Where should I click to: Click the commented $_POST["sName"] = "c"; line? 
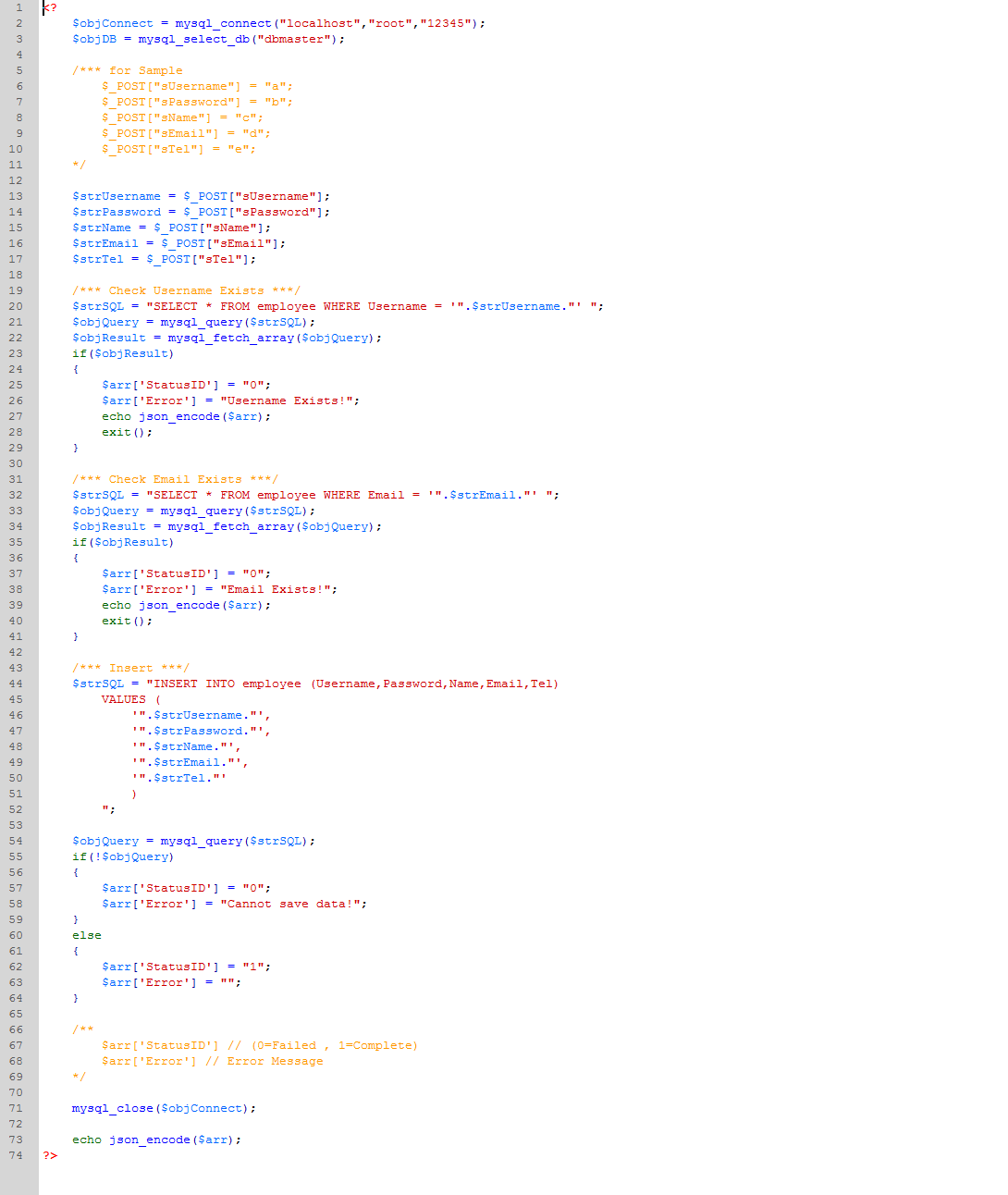point(182,117)
